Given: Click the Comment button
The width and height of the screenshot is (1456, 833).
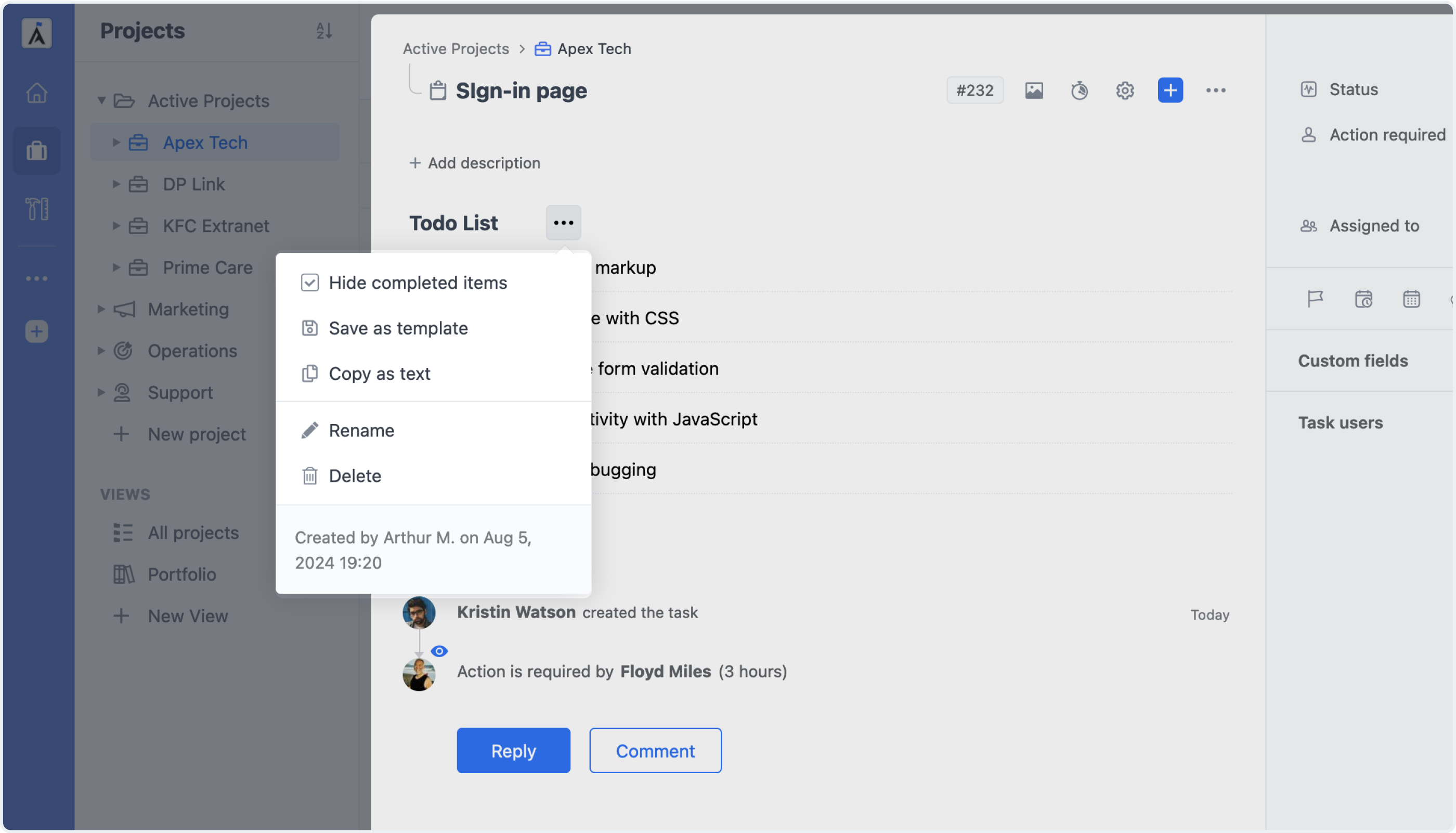Looking at the screenshot, I should point(655,751).
